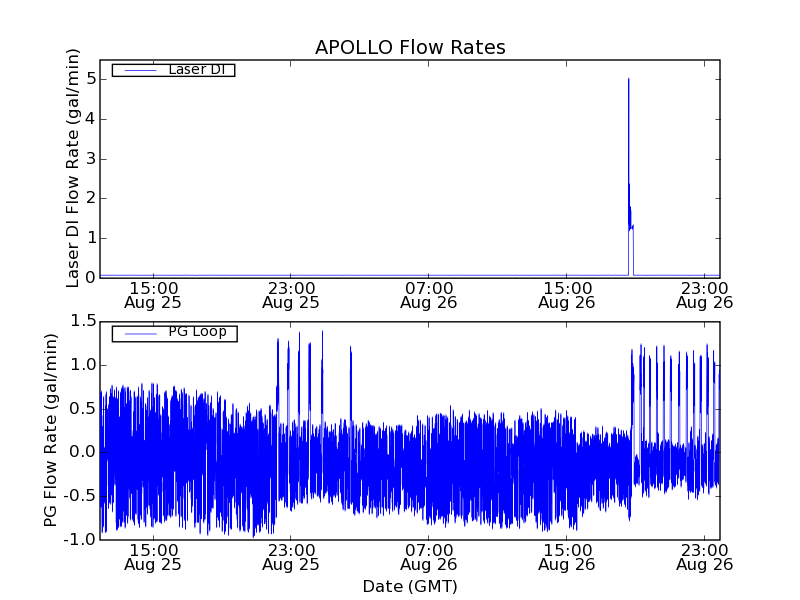Click y-tick '1.0' on PG Loop plot
800x600 pixels.
[84, 365]
